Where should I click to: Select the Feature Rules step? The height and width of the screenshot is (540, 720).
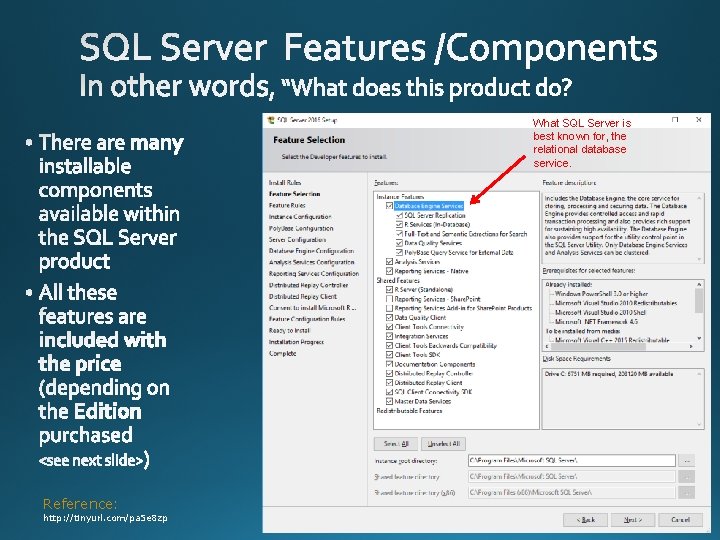[x=287, y=205]
